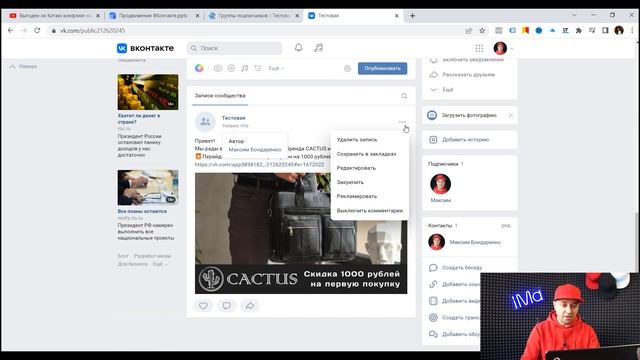
Task: Open the post link vk.com/app5898182
Action: click(259, 164)
